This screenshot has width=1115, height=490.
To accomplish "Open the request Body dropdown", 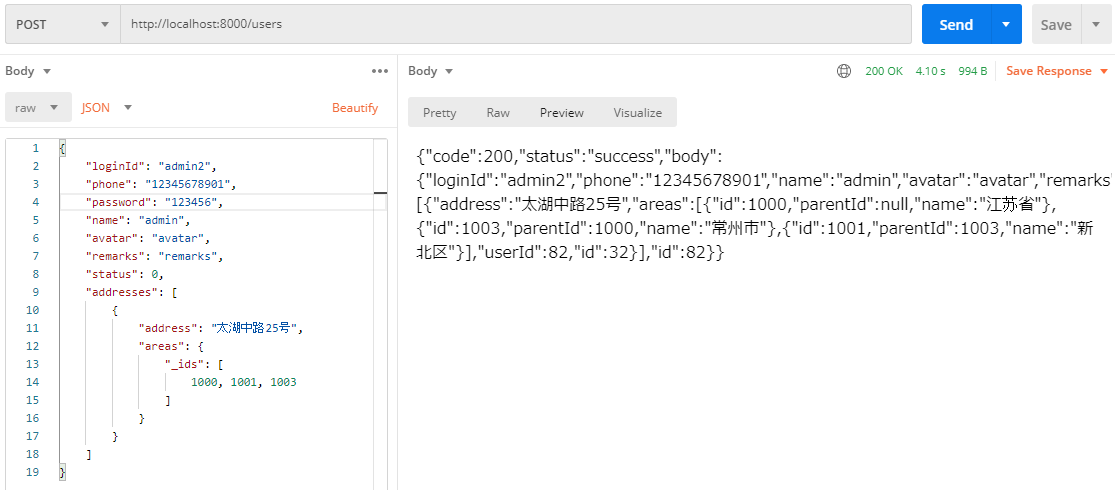I will [28, 71].
